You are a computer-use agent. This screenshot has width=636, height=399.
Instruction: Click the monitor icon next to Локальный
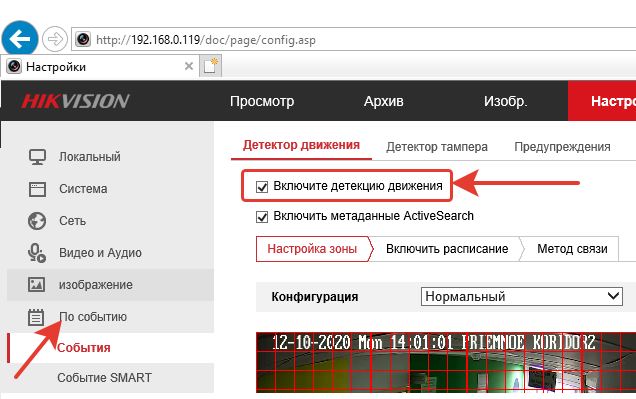pyautogui.click(x=37, y=157)
